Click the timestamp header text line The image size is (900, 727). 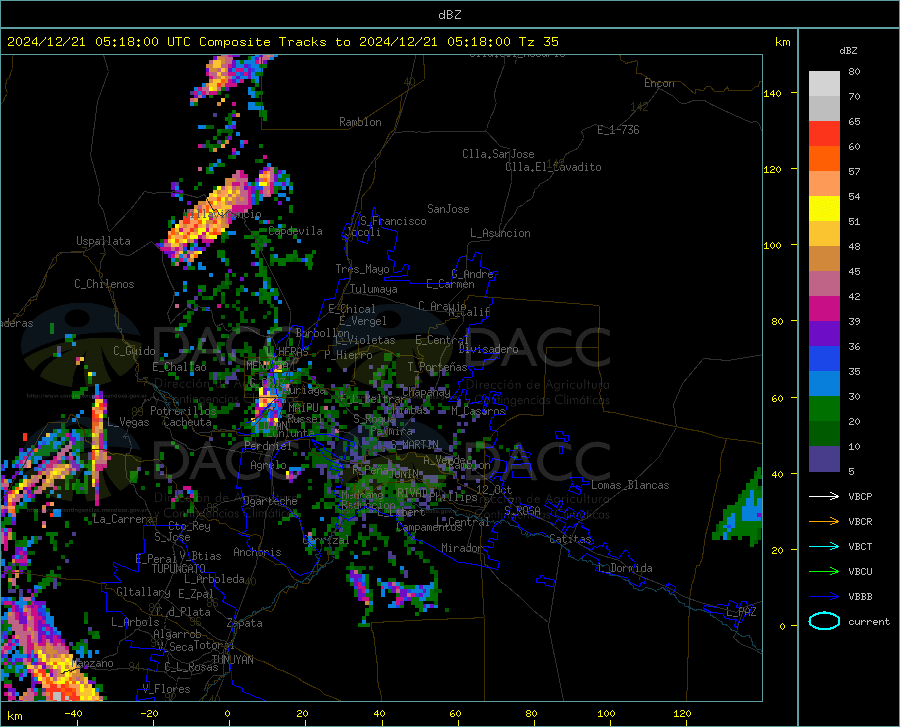pos(282,42)
